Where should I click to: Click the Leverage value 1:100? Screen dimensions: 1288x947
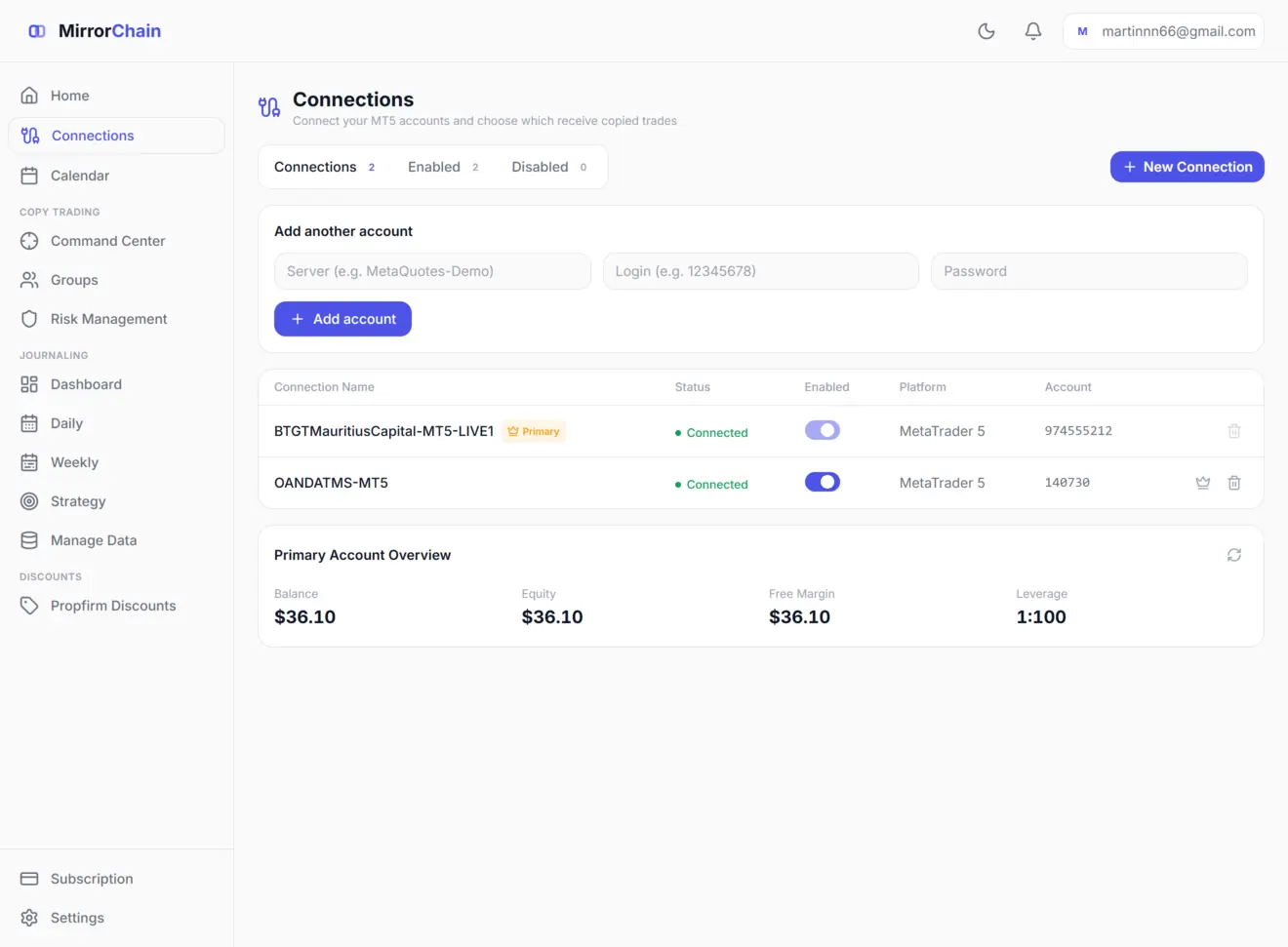tap(1041, 616)
